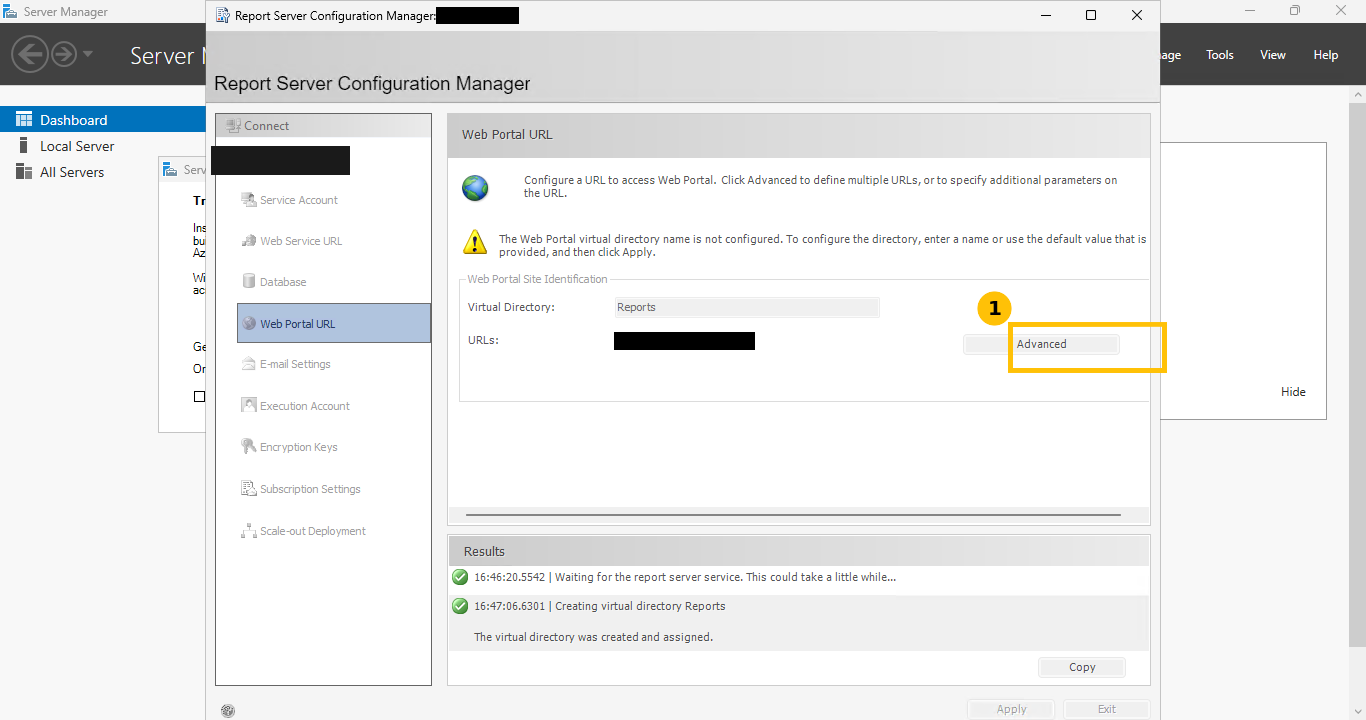Open the Database configuration page
The image size is (1366, 720).
[274, 282]
